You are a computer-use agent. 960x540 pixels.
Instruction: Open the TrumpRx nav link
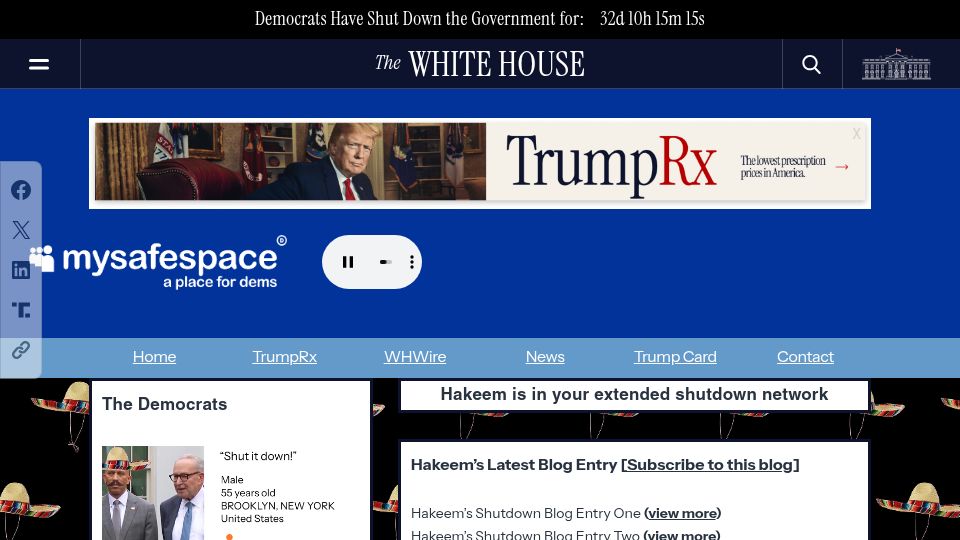pos(285,357)
